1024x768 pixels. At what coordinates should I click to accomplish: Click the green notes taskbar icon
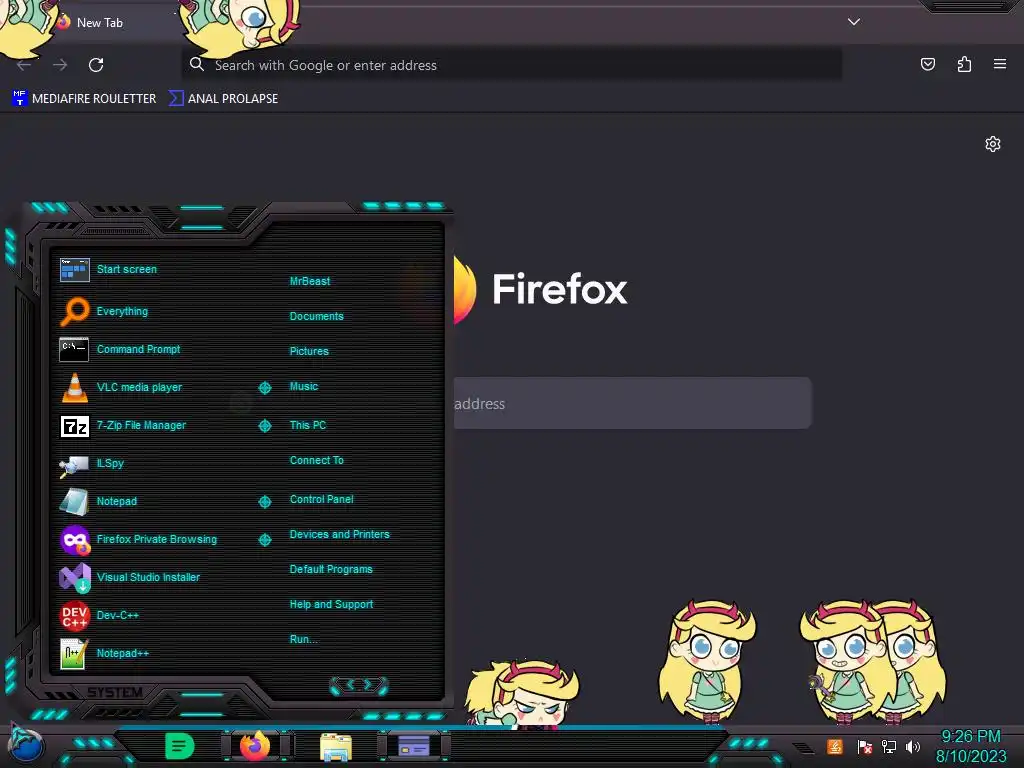[x=180, y=746]
